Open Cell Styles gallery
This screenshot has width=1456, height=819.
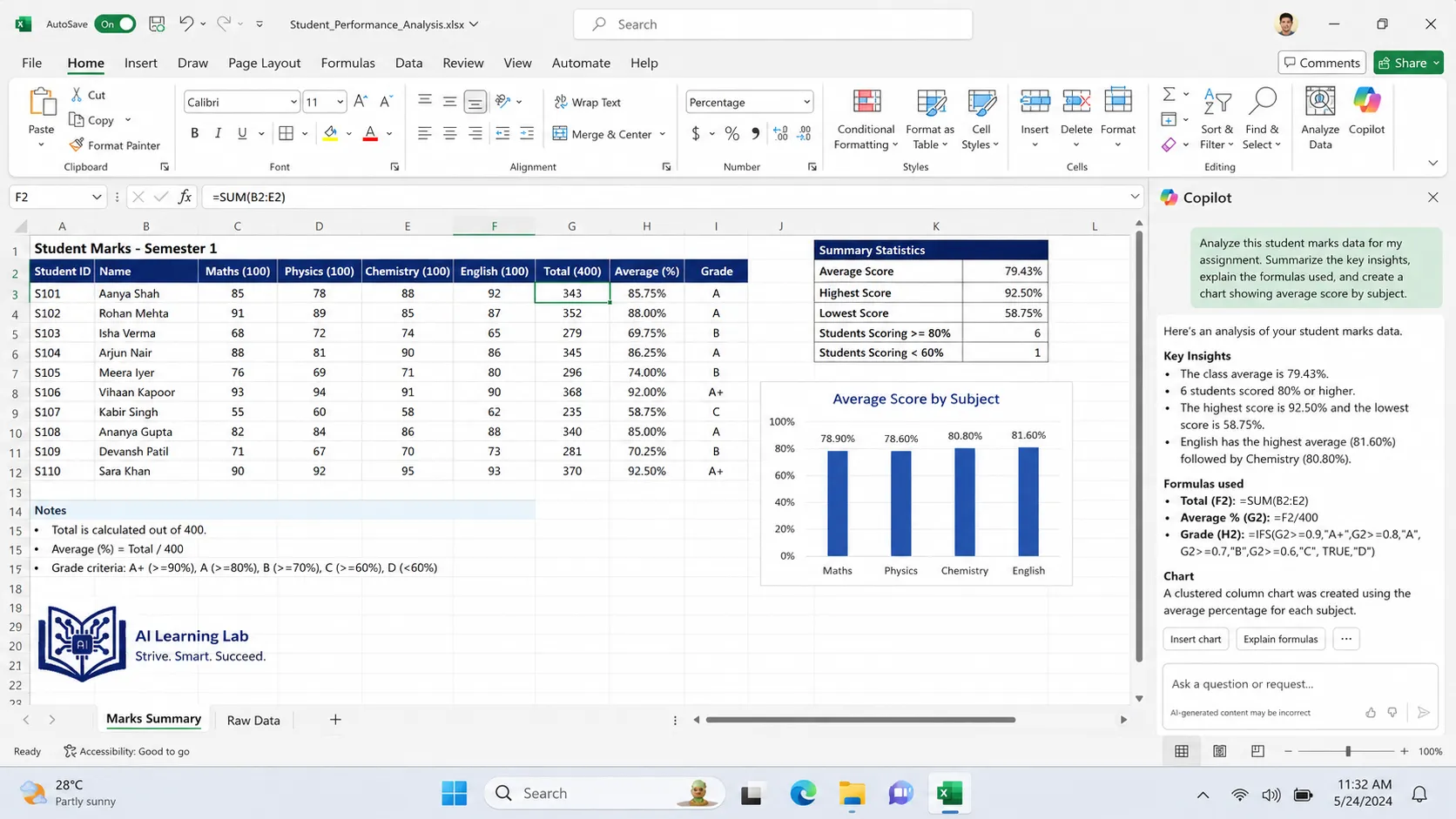(981, 119)
